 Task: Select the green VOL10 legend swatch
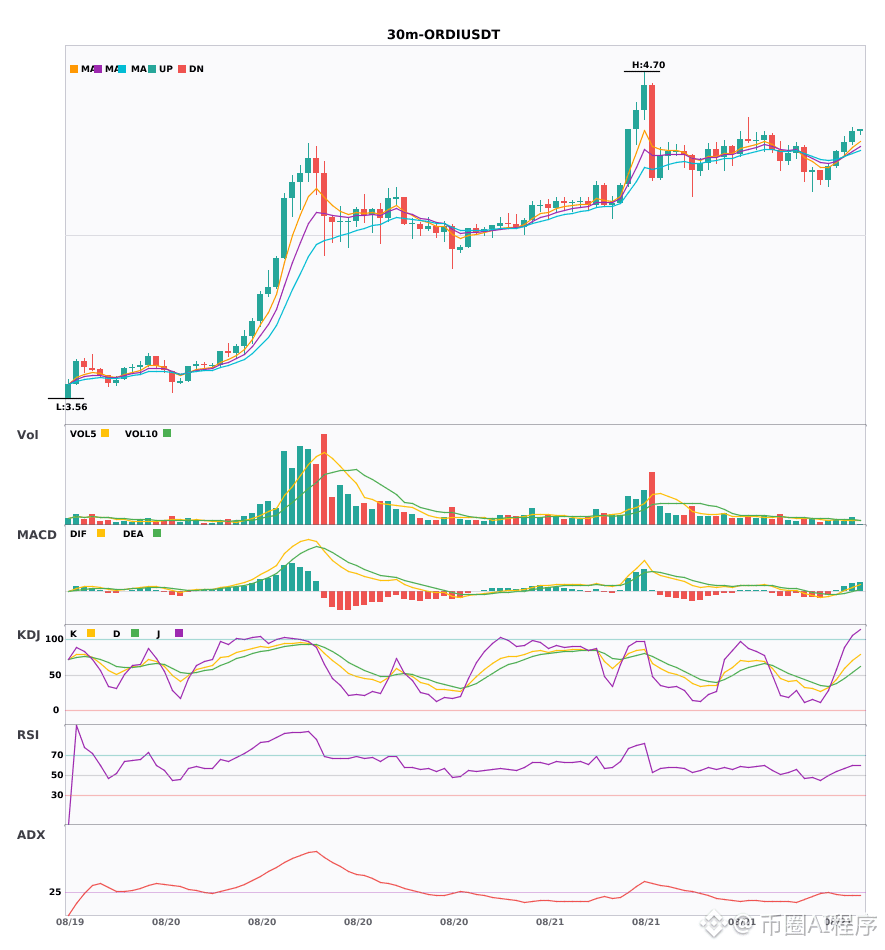[x=167, y=433]
